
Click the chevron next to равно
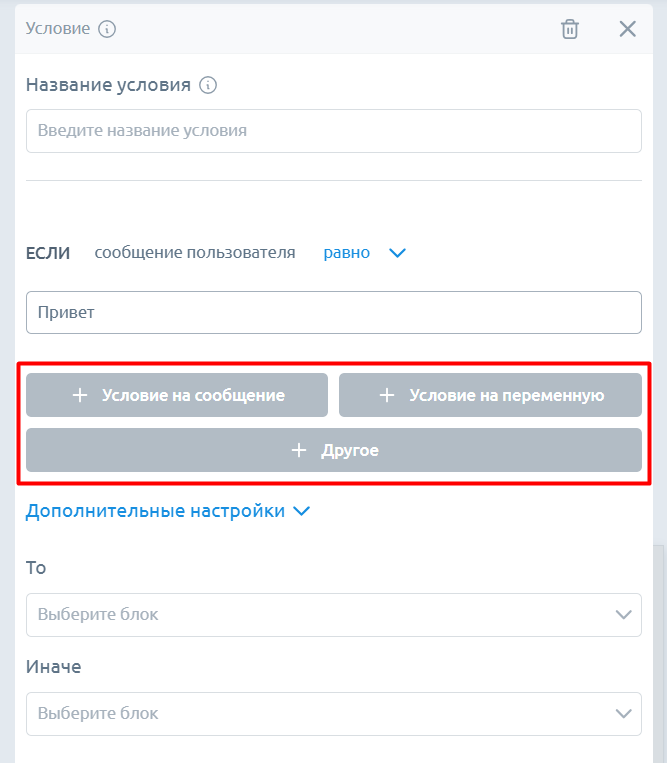click(x=397, y=254)
